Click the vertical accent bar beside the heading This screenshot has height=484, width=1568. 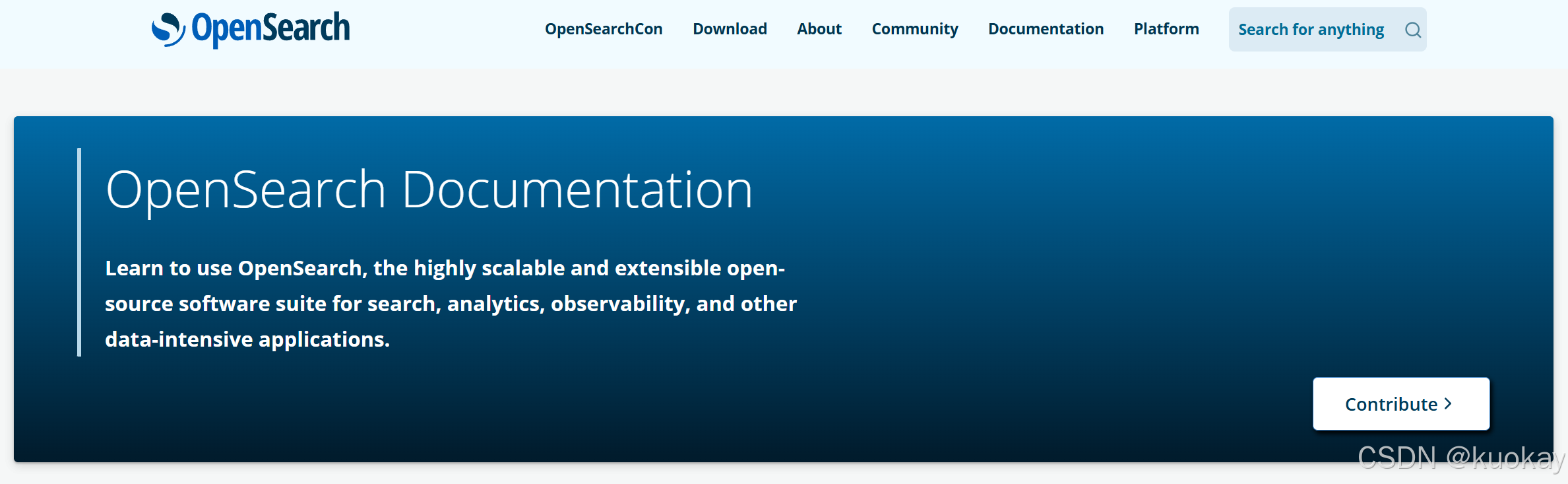[79, 252]
